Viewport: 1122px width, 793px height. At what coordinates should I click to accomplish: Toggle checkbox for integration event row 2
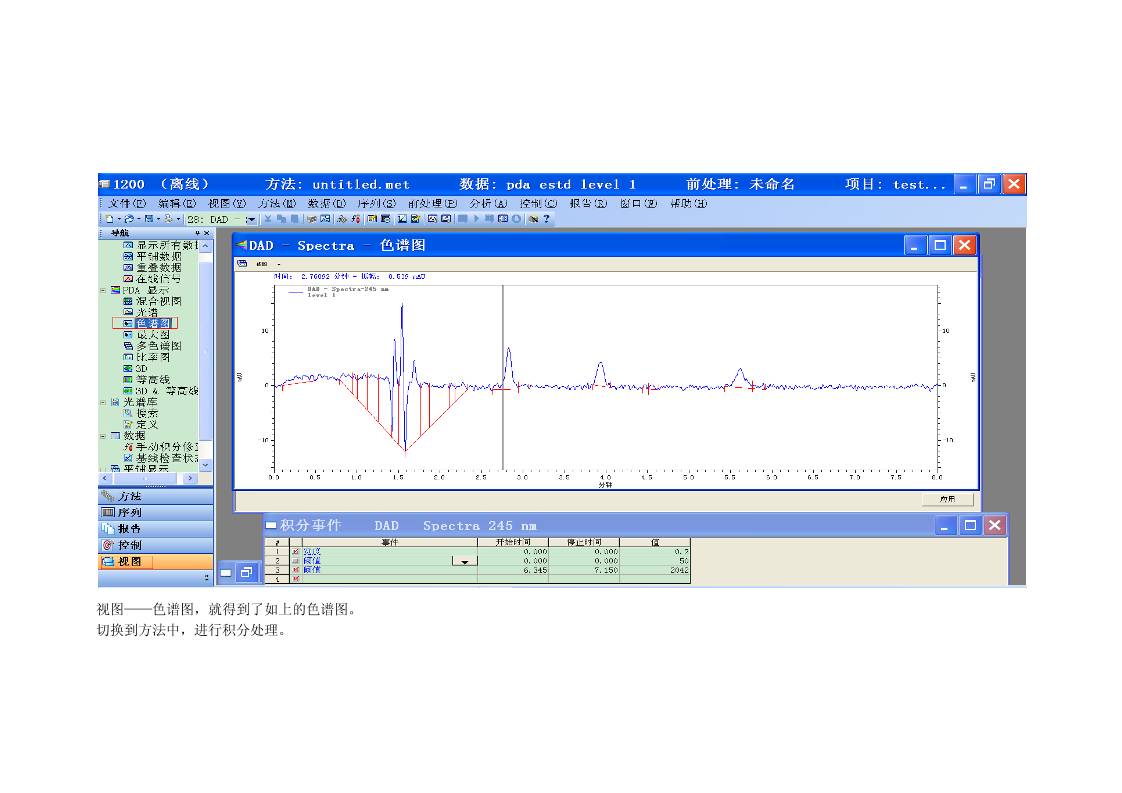pyautogui.click(x=295, y=561)
